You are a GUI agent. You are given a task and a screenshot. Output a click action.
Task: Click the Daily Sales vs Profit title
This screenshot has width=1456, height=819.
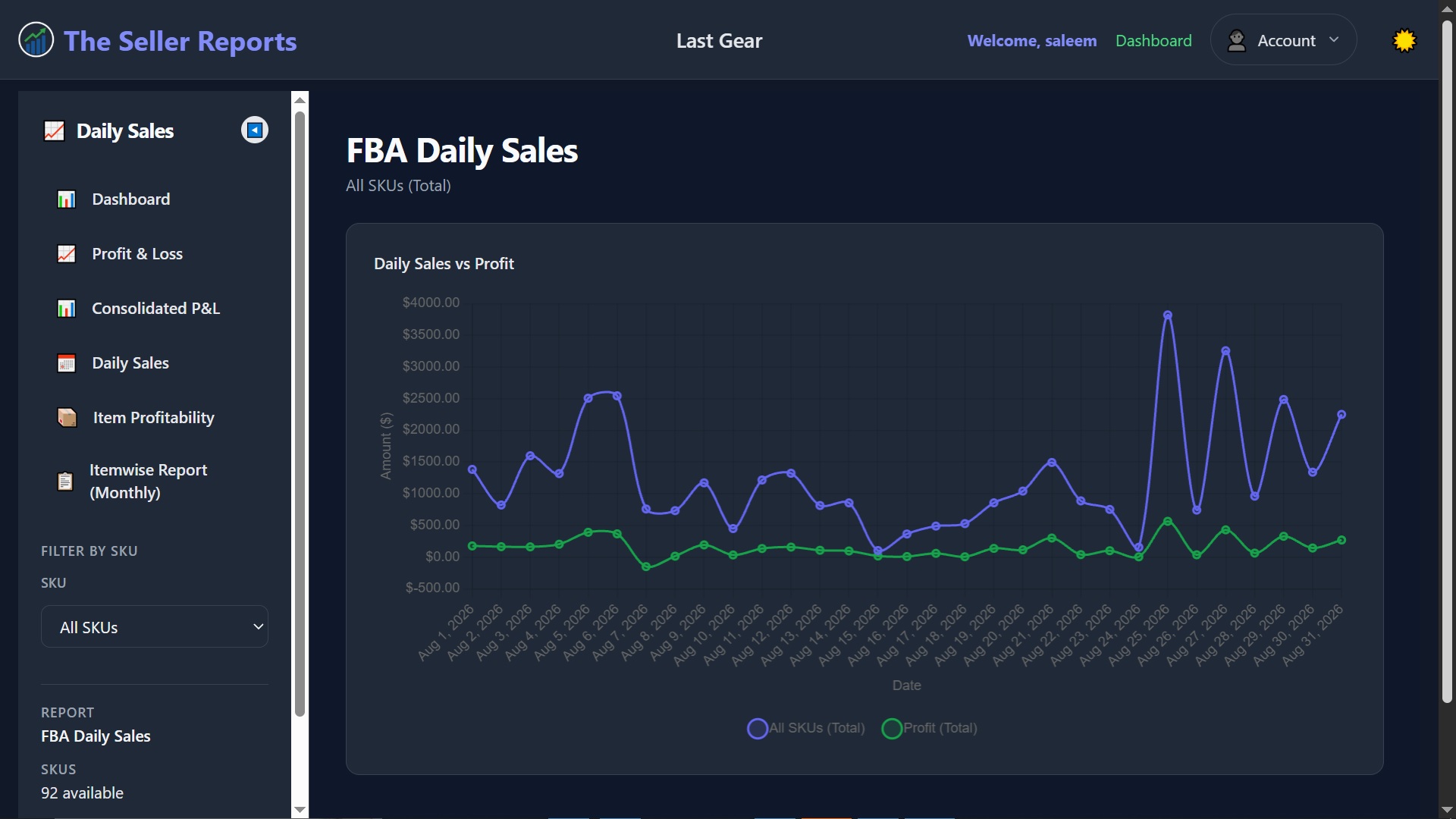pyautogui.click(x=444, y=263)
